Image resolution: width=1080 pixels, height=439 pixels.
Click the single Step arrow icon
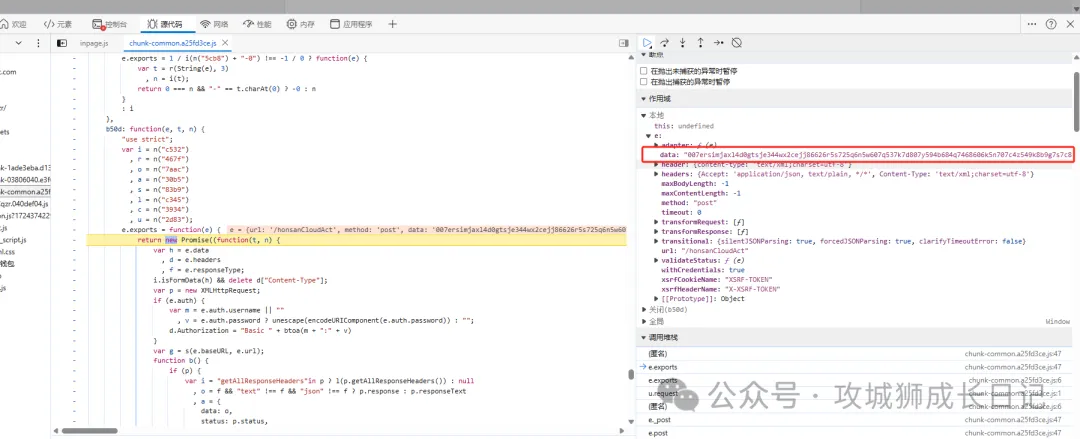pos(718,42)
